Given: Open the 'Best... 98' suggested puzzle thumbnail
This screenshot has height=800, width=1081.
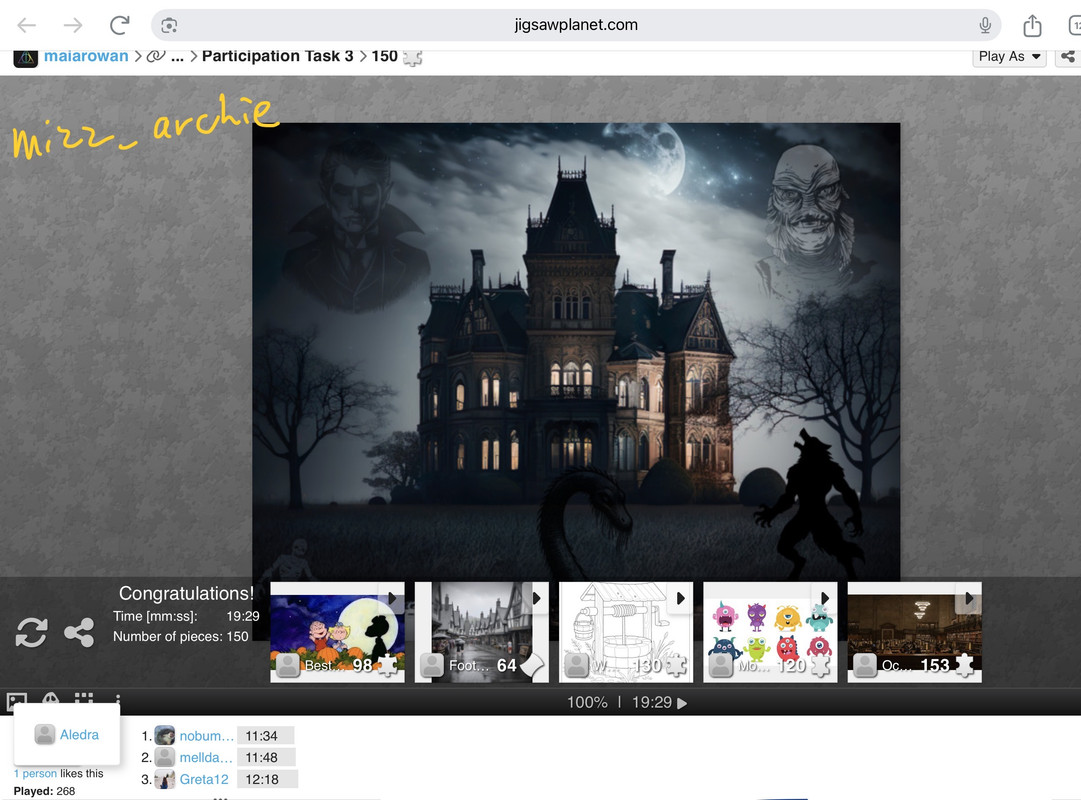Looking at the screenshot, I should pyautogui.click(x=337, y=632).
